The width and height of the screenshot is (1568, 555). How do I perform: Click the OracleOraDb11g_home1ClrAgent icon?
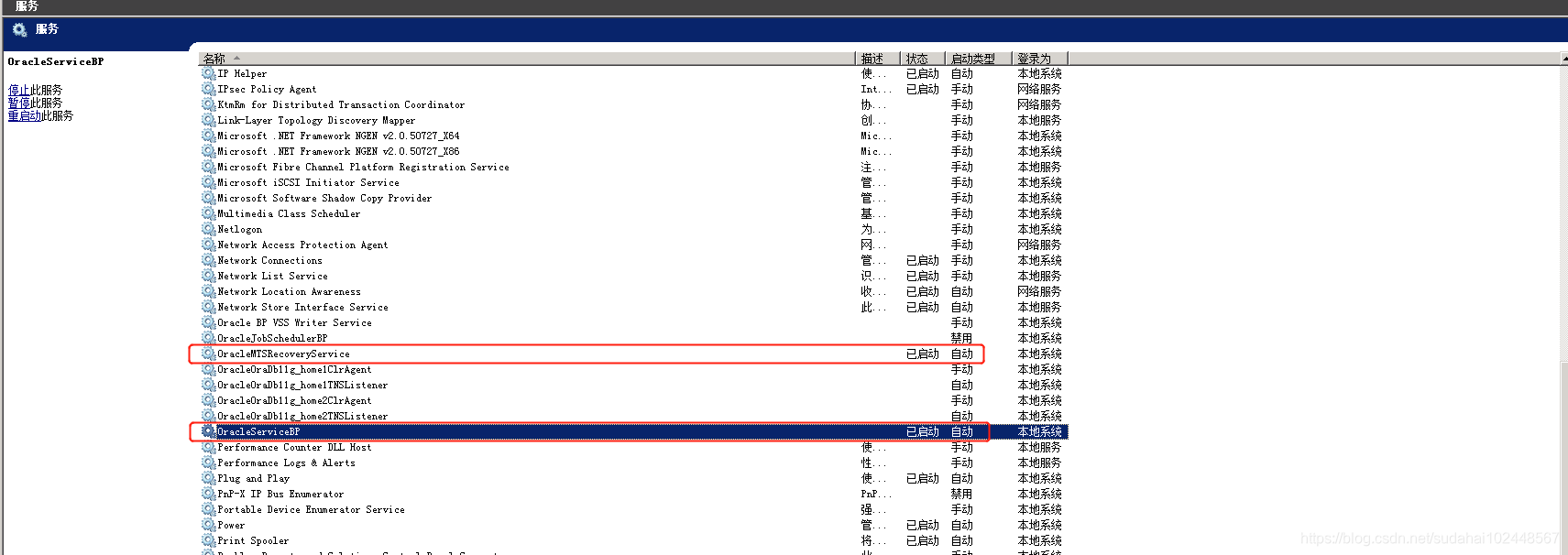coord(209,369)
